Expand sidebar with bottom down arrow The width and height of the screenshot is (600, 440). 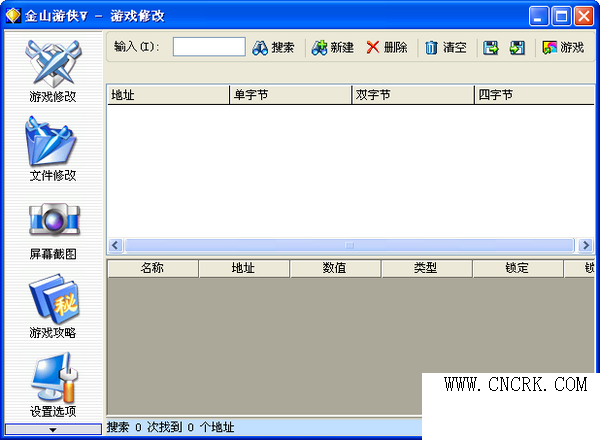point(53,429)
